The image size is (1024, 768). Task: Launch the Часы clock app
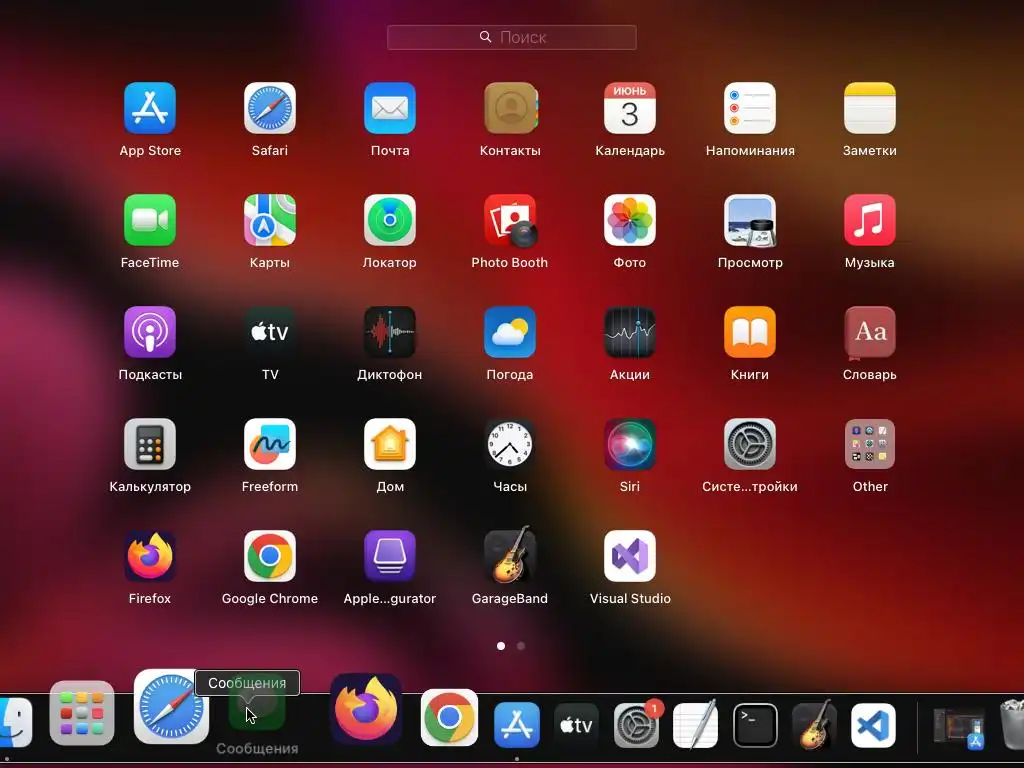point(510,444)
